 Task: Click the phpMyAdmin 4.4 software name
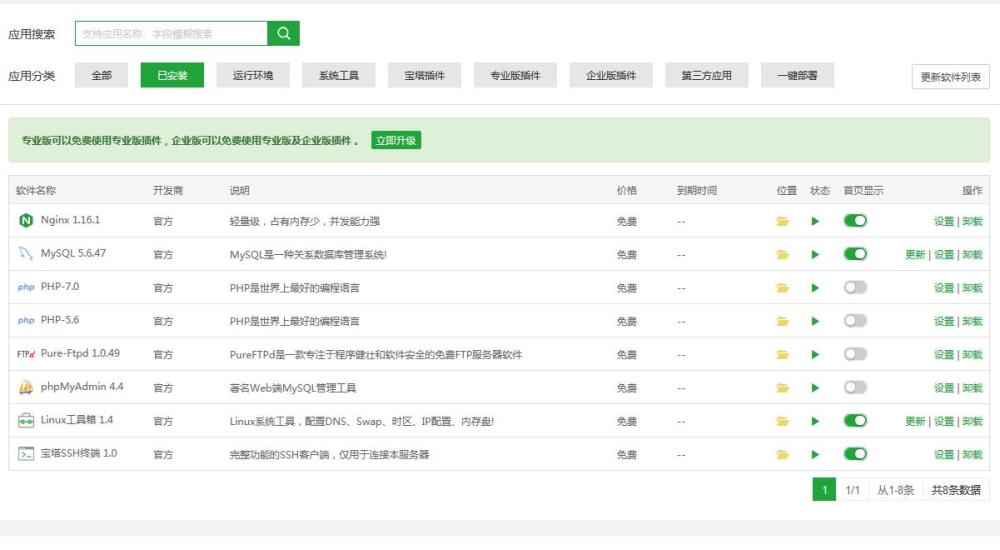point(82,387)
